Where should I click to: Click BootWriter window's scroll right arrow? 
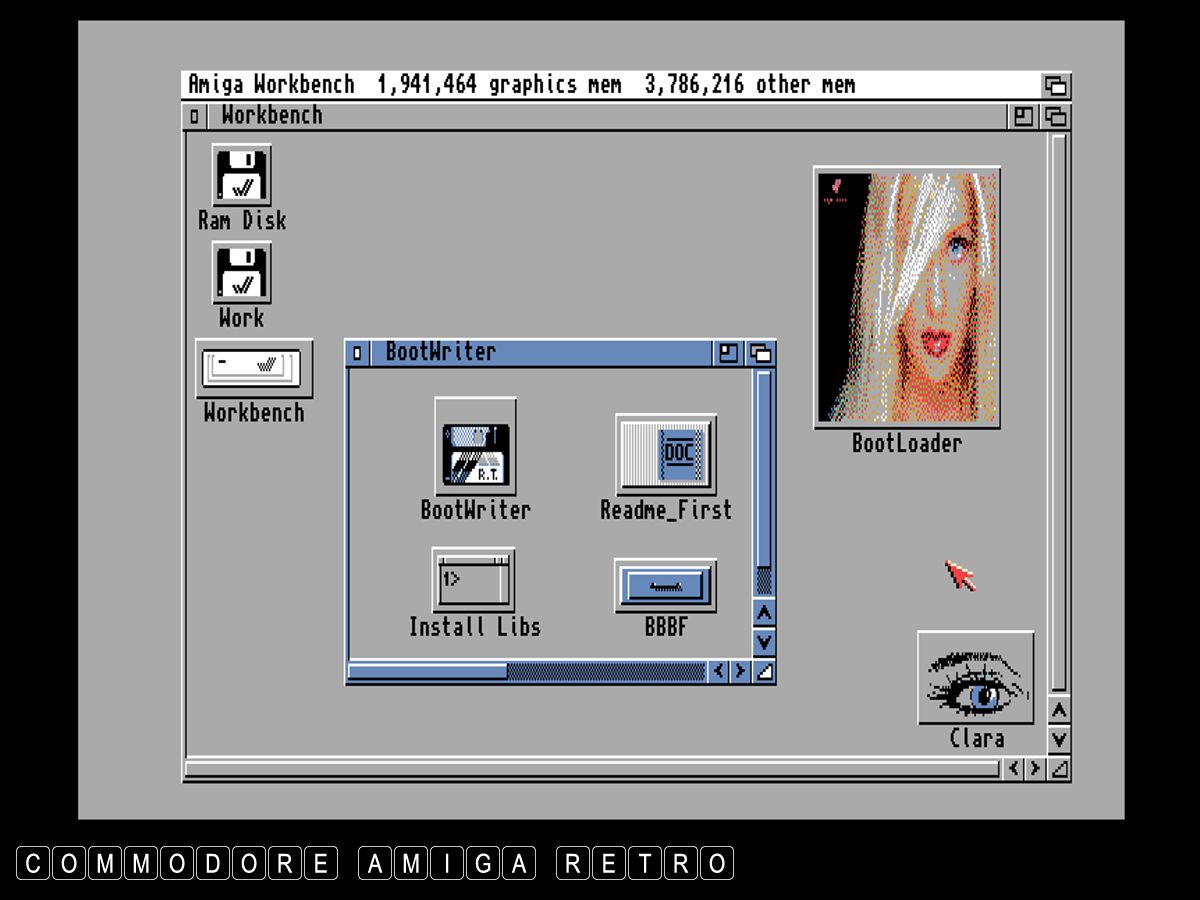pyautogui.click(x=740, y=671)
